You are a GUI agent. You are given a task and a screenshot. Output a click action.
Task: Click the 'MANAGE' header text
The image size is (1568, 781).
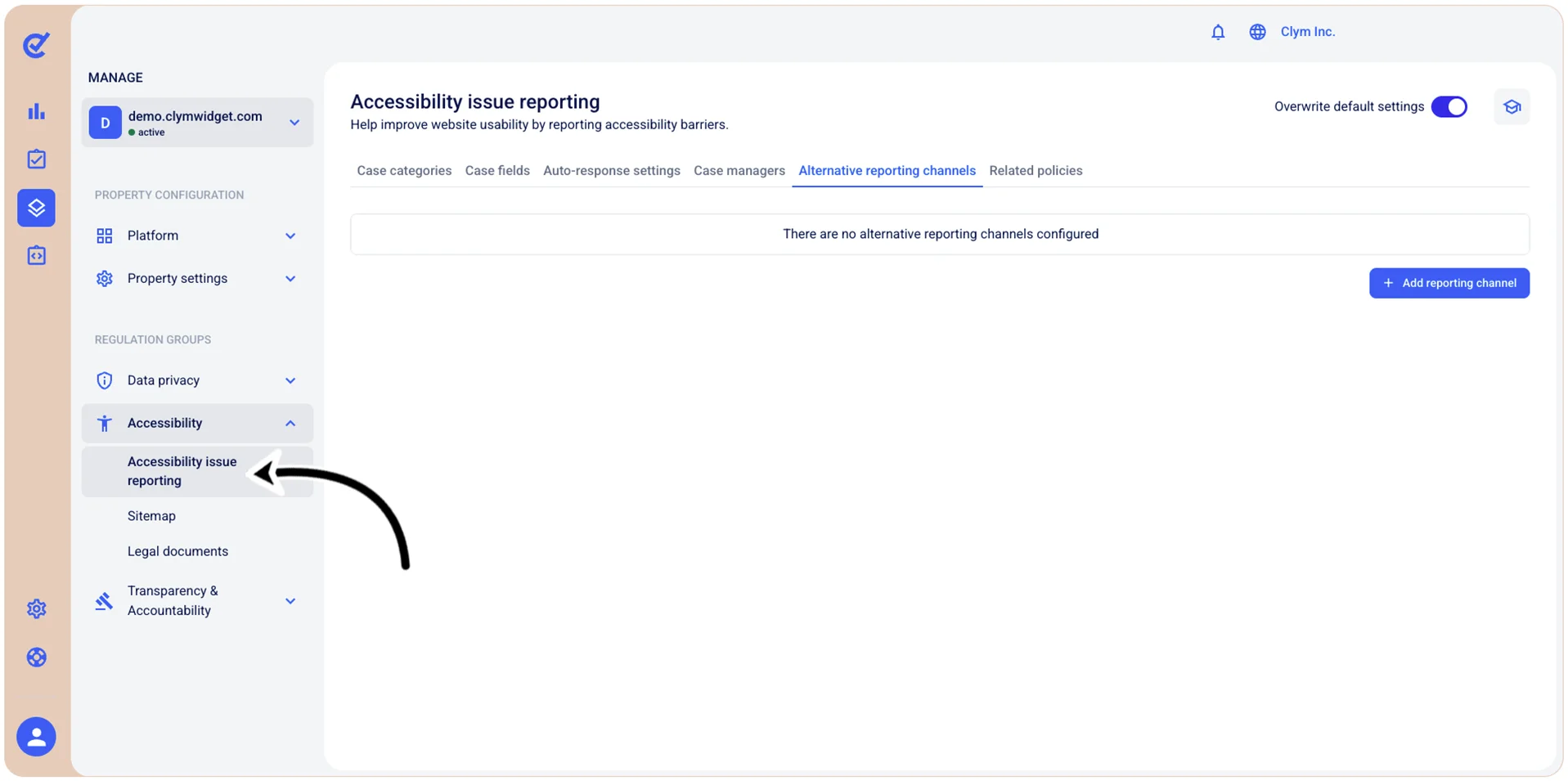[115, 78]
